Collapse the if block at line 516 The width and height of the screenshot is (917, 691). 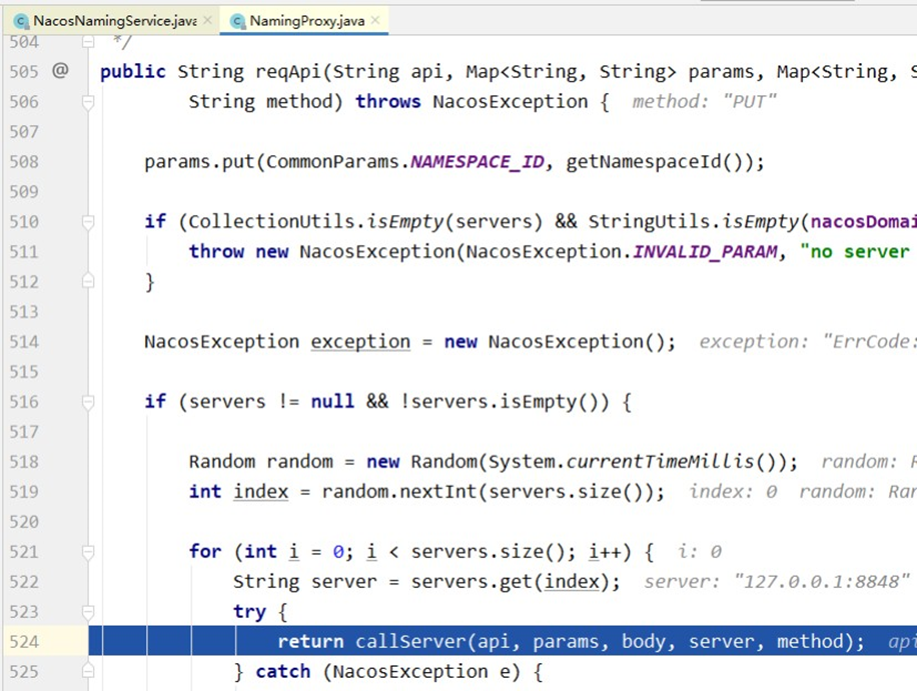88,402
